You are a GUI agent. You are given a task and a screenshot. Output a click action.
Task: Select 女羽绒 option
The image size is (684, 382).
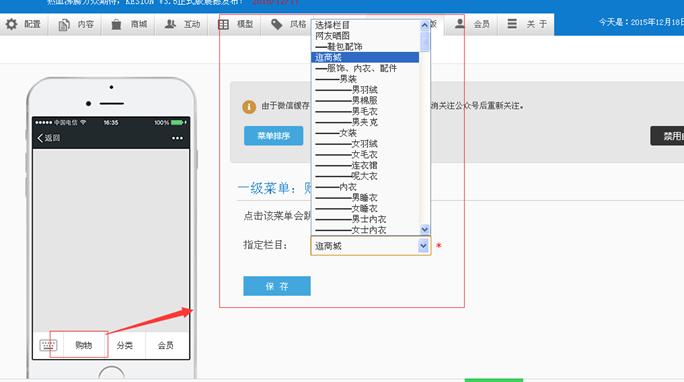[x=366, y=143]
